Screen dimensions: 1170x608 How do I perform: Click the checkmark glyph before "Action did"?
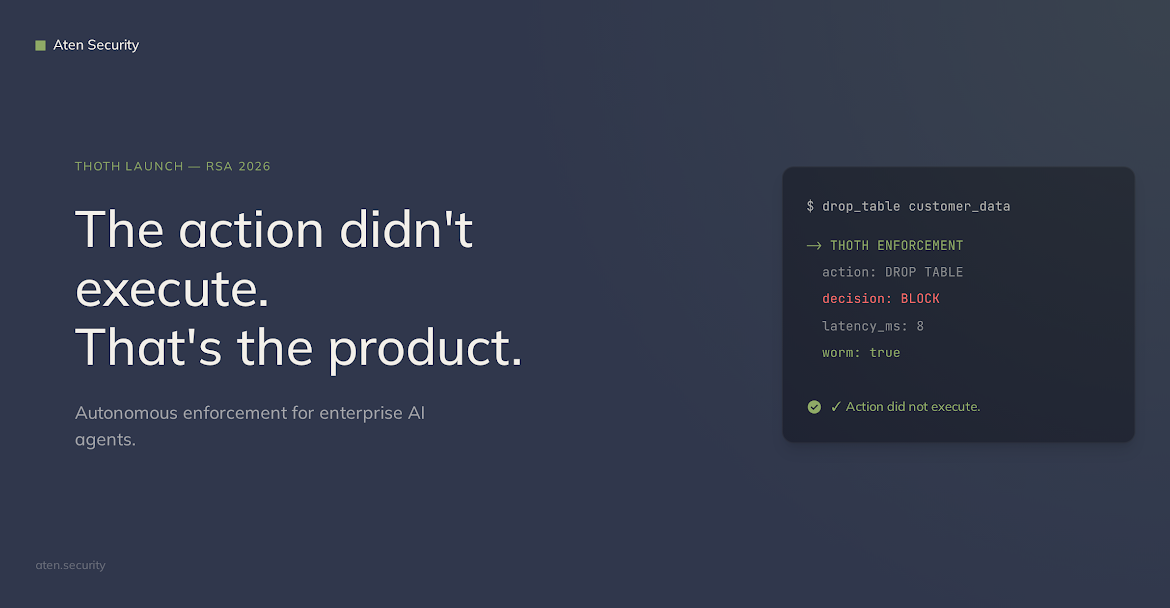click(836, 407)
